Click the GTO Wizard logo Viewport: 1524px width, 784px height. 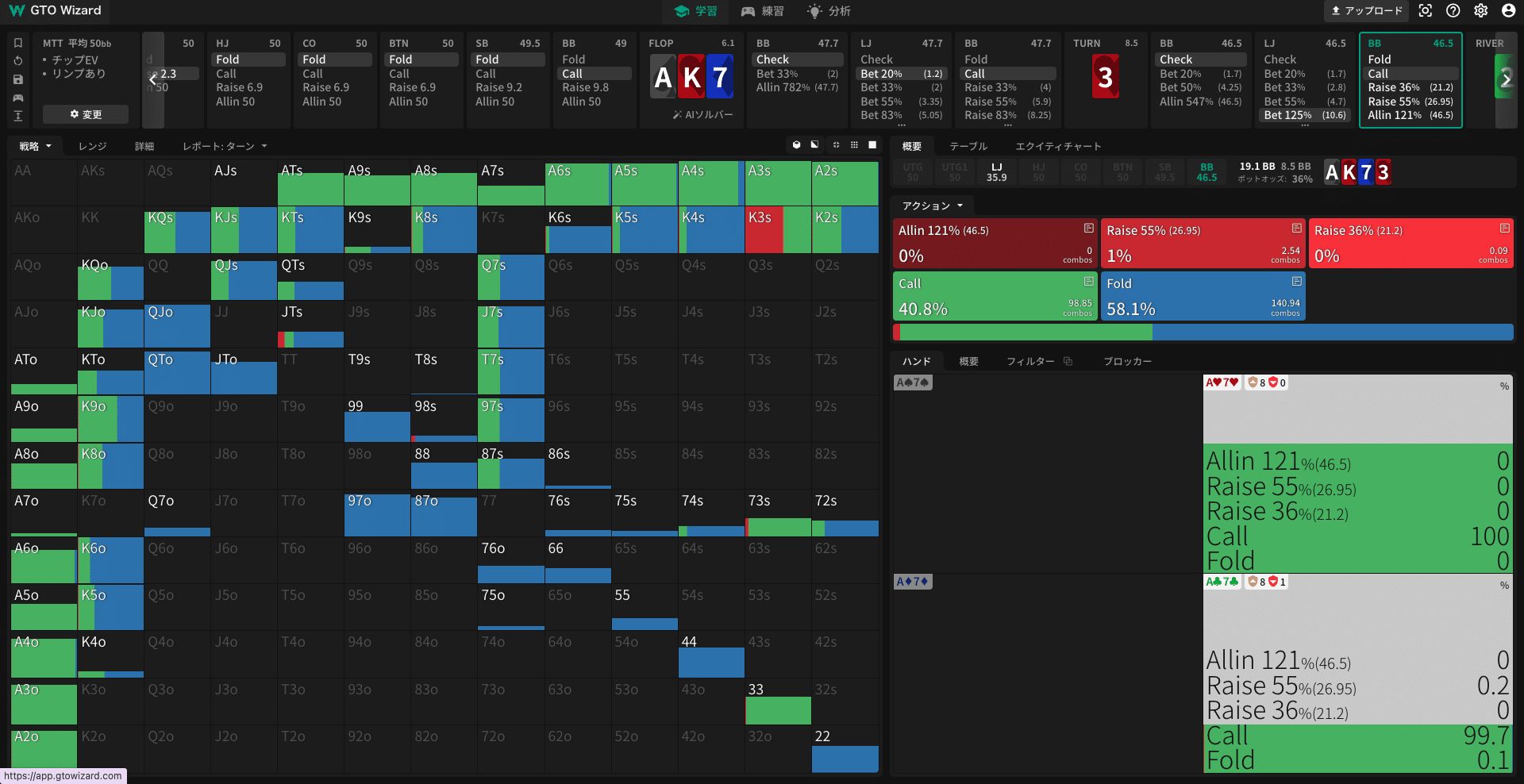click(x=55, y=10)
